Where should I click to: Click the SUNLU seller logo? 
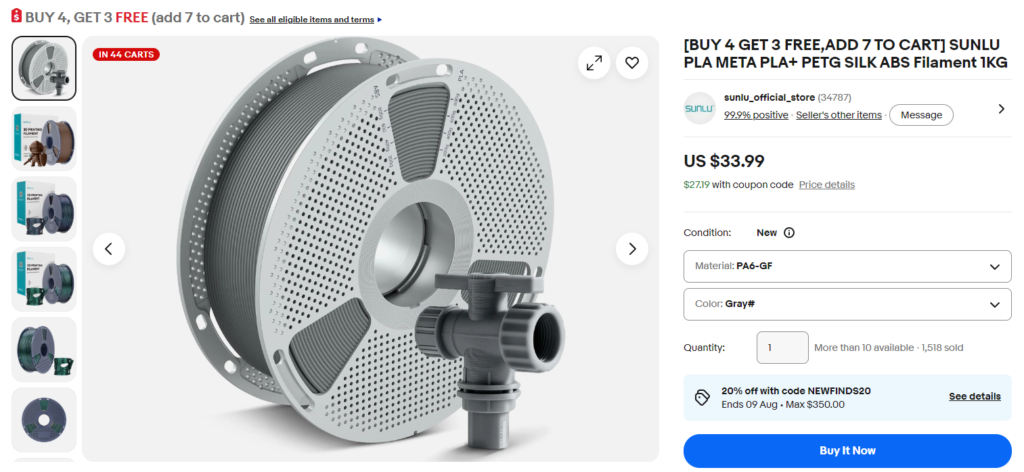pos(699,108)
